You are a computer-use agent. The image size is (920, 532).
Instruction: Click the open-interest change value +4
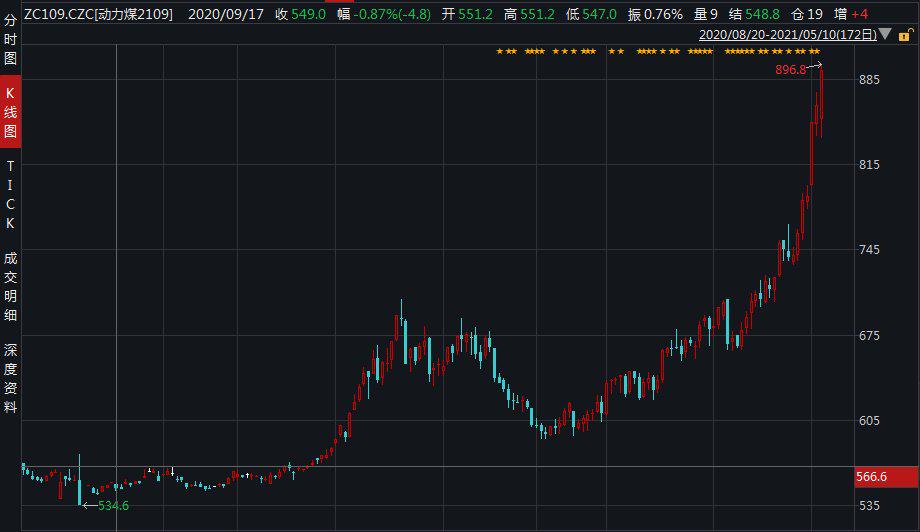(860, 14)
